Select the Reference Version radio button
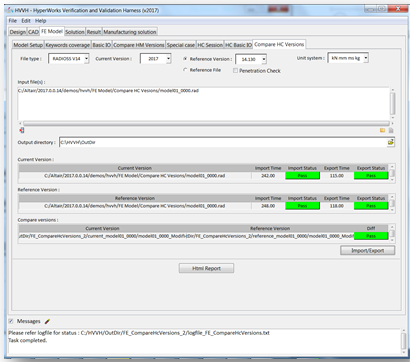This screenshot has height=362, width=410. pyautogui.click(x=185, y=59)
